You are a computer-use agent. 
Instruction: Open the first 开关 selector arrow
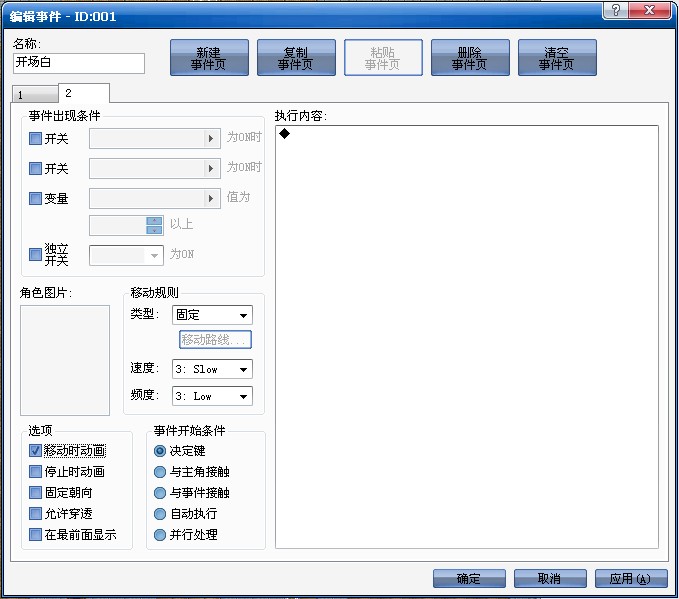pos(211,139)
